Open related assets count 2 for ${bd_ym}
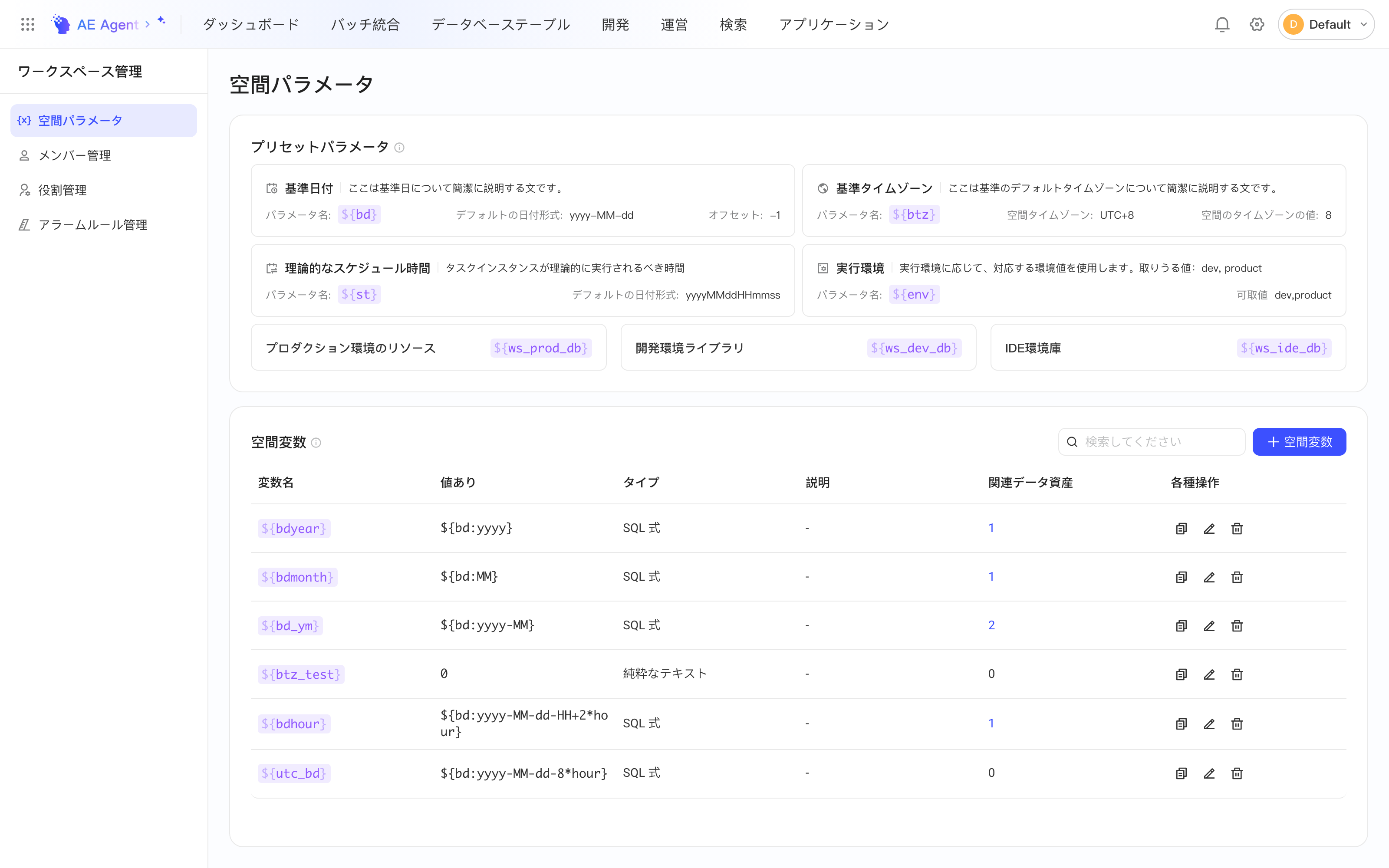 point(991,625)
